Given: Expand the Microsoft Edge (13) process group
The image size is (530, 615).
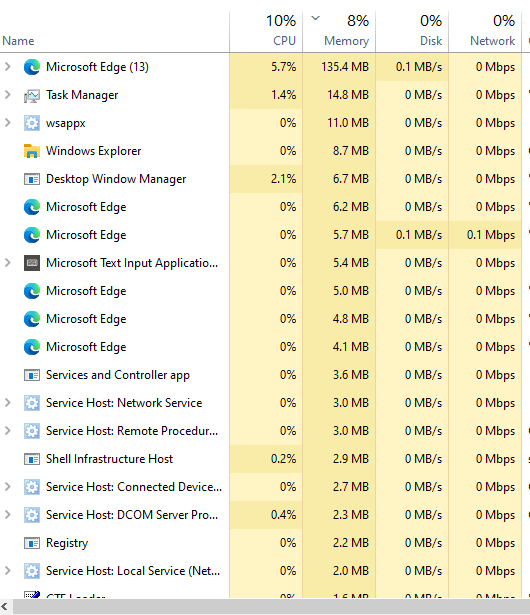Looking at the screenshot, I should tap(7, 67).
